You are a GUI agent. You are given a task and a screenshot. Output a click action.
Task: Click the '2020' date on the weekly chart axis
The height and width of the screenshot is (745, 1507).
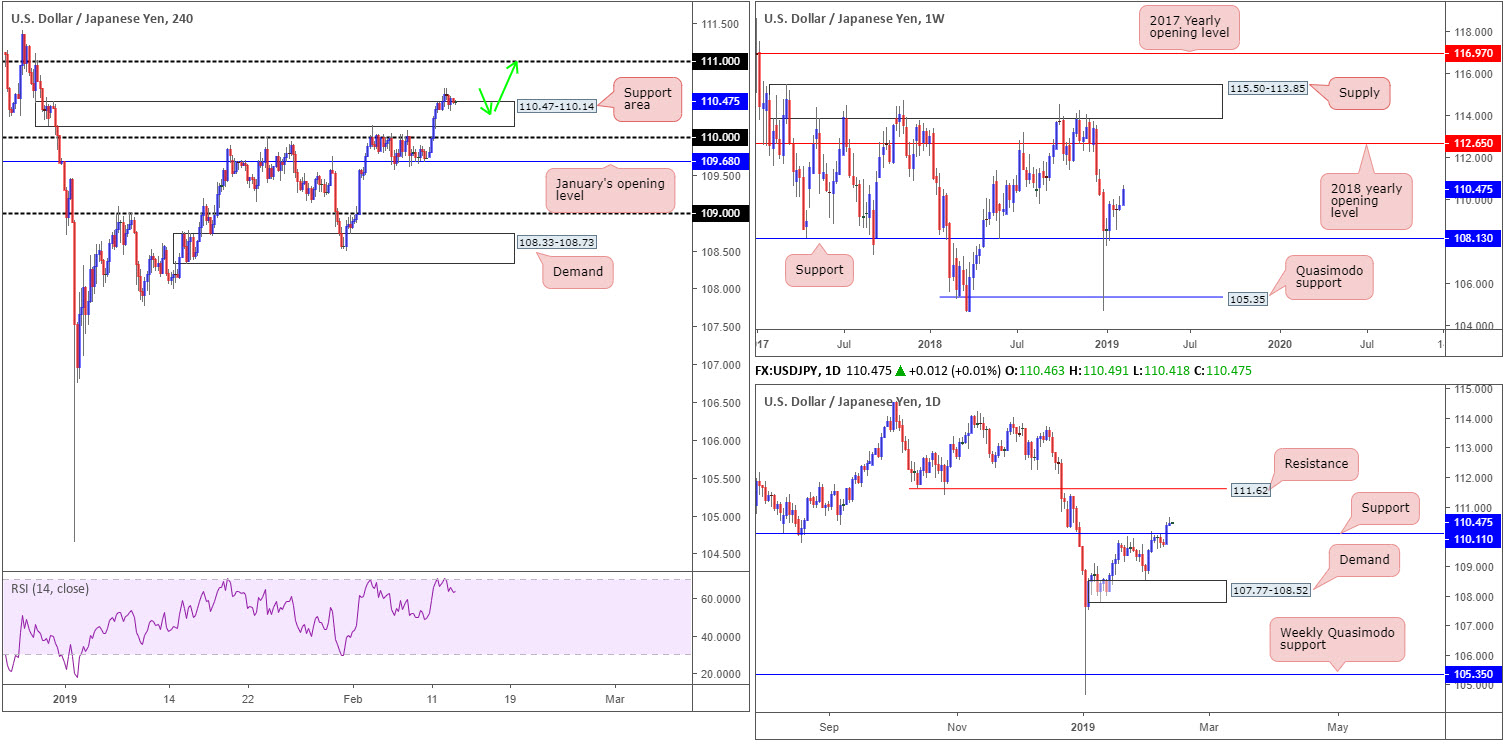coord(1280,342)
